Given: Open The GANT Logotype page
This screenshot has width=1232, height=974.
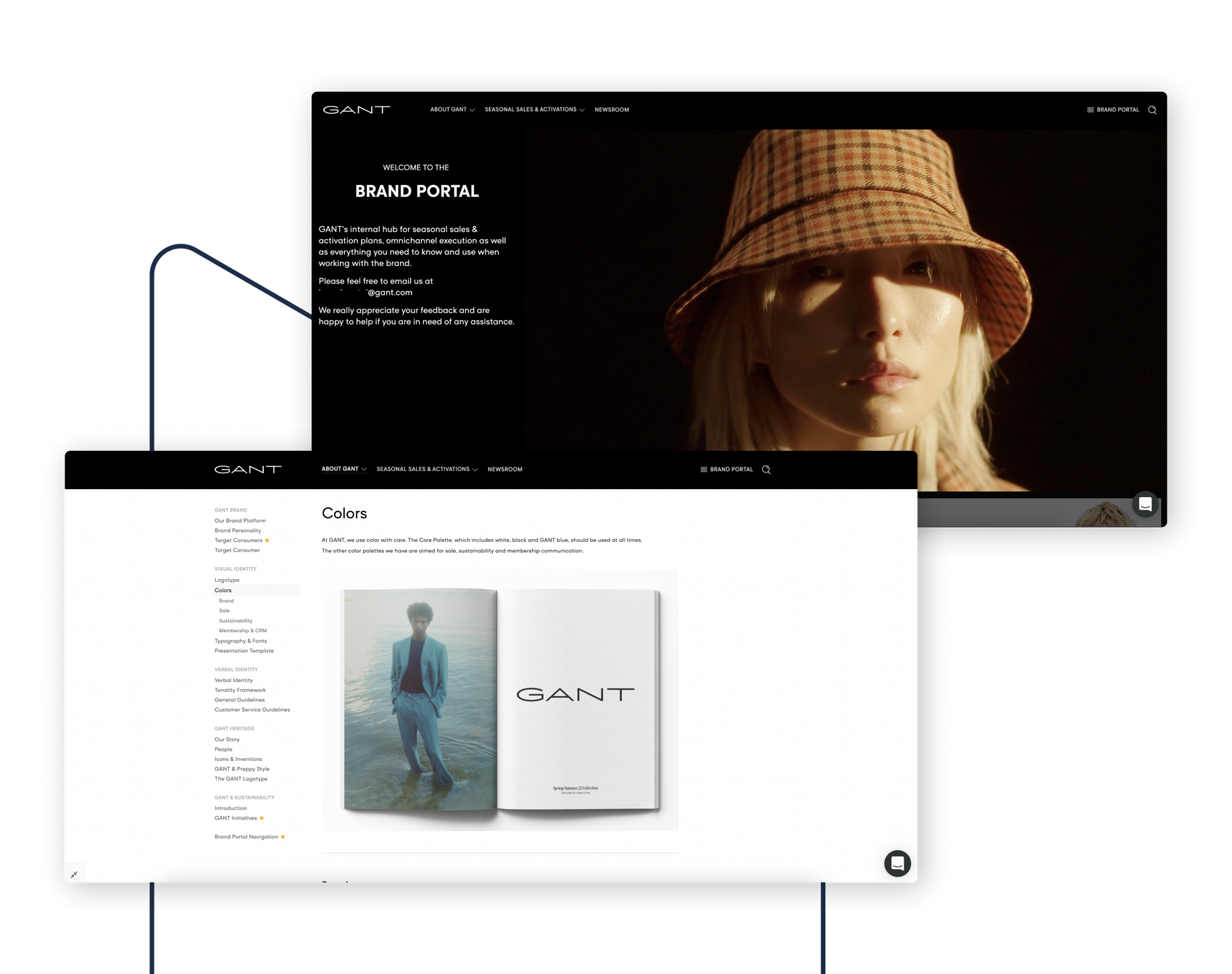Looking at the screenshot, I should tap(241, 779).
